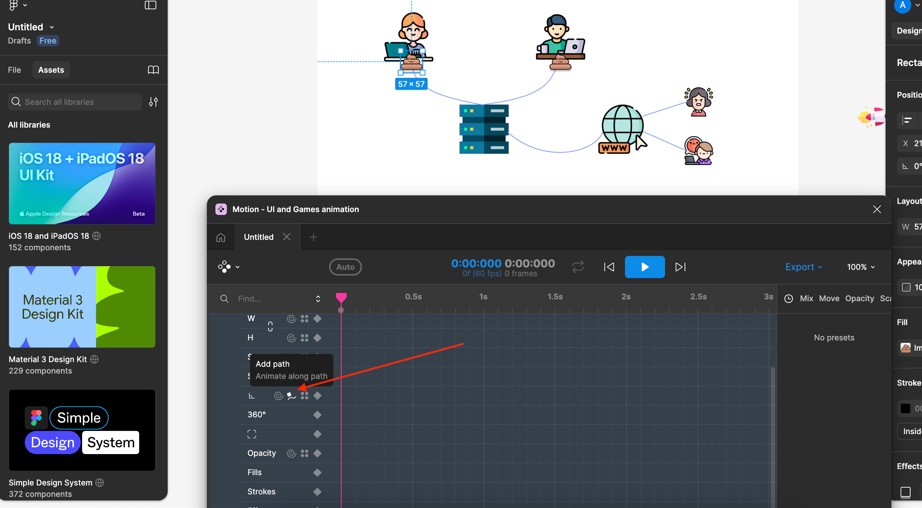Image resolution: width=922 pixels, height=508 pixels.
Task: Jump to the end of the timeline
Action: (x=680, y=267)
